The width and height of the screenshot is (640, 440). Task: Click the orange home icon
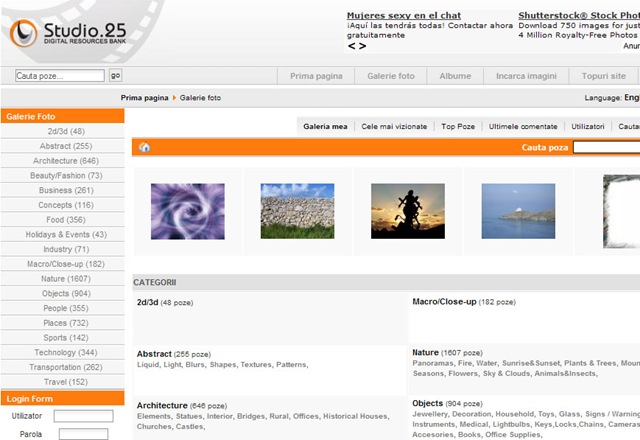pos(144,147)
